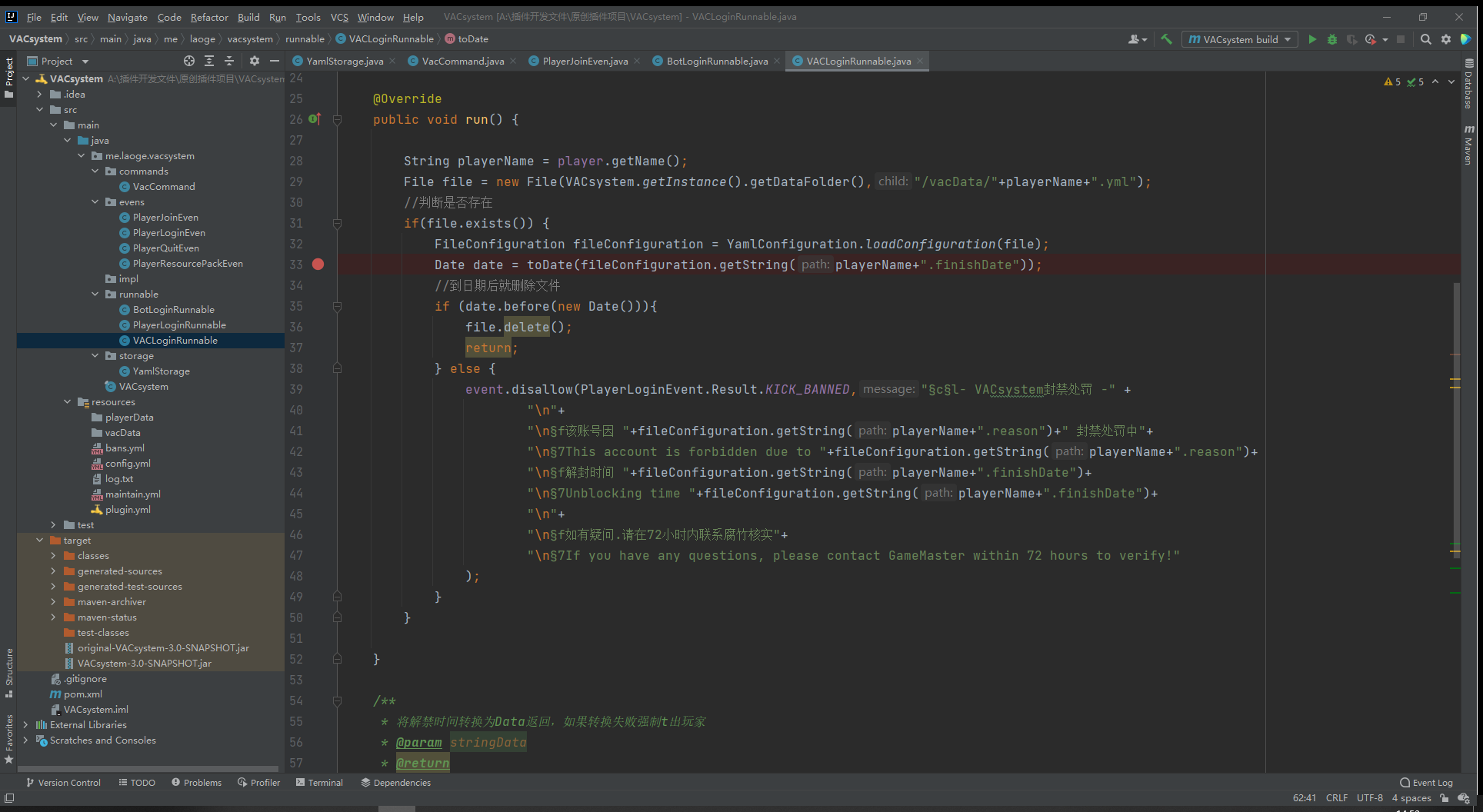Open Search Everywhere magnifier icon
The width and height of the screenshot is (1483, 812).
coord(1425,39)
